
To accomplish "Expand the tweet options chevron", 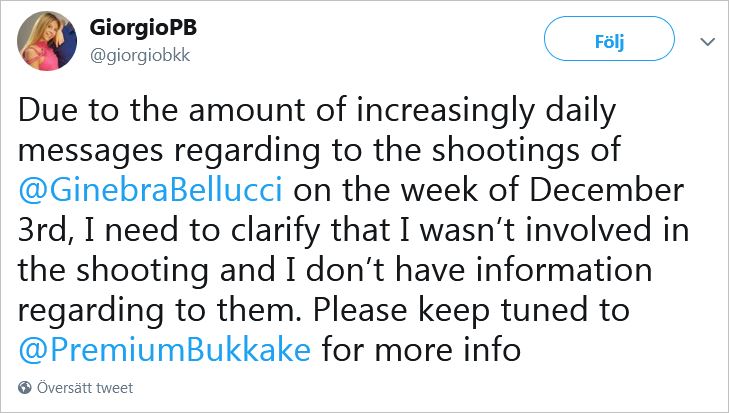I will (707, 42).
